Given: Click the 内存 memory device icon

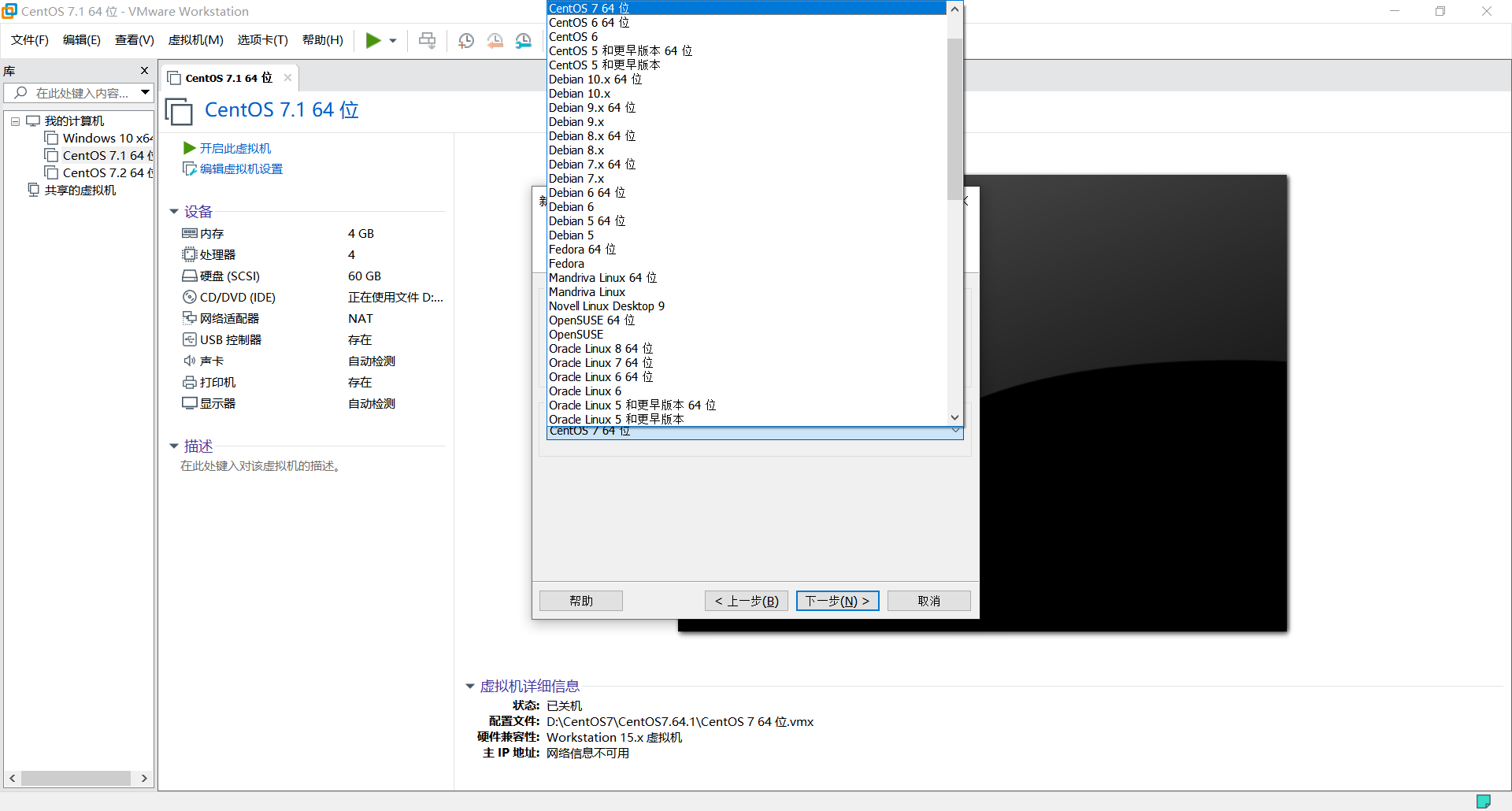Looking at the screenshot, I should [x=190, y=233].
